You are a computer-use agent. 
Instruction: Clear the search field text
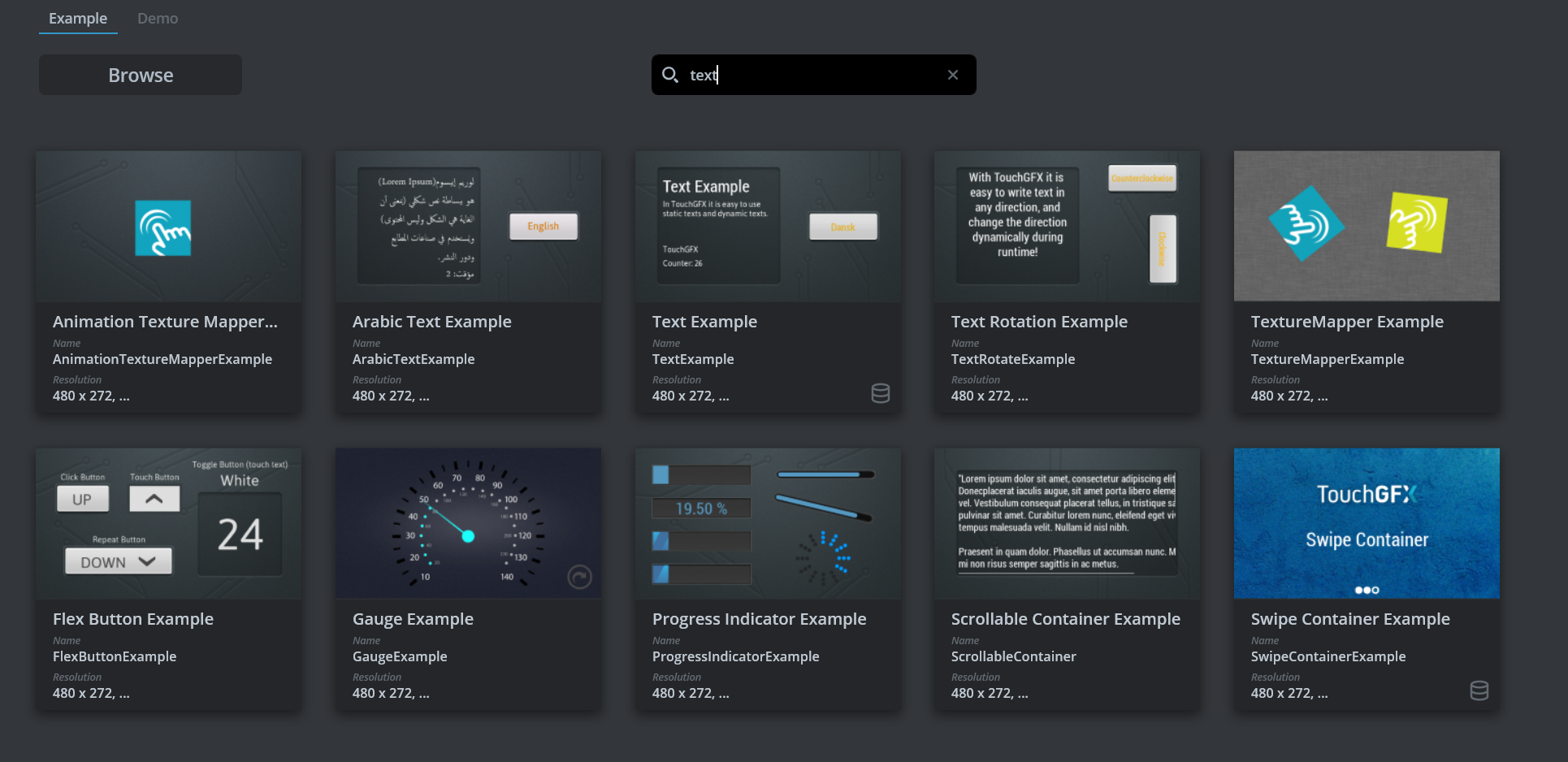(x=953, y=75)
